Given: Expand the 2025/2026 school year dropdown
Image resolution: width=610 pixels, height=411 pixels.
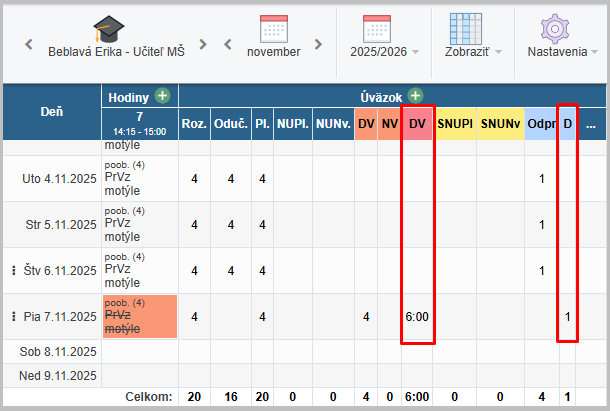Looking at the screenshot, I should point(384,51).
